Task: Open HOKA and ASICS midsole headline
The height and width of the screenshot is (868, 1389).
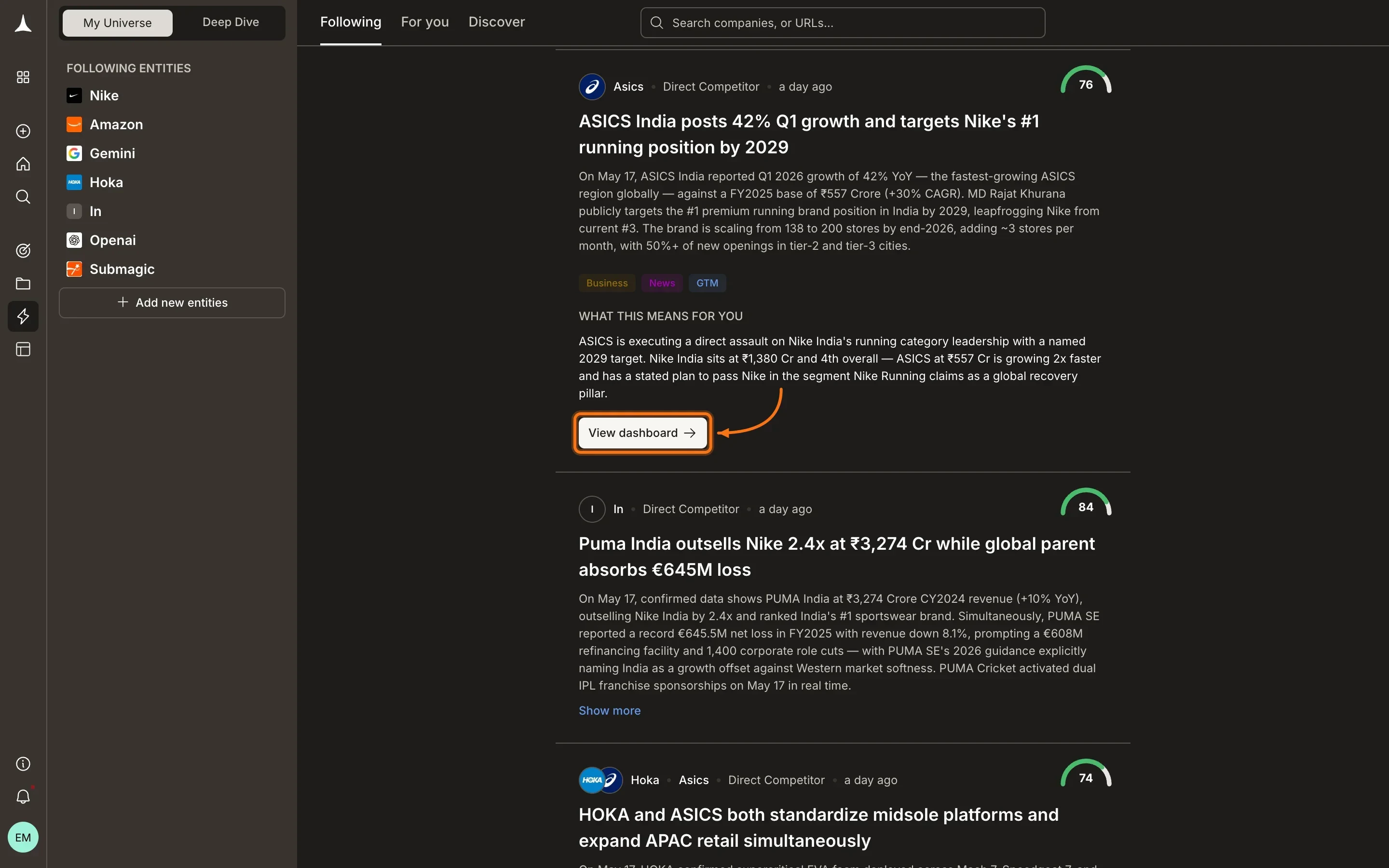Action: tap(818, 828)
